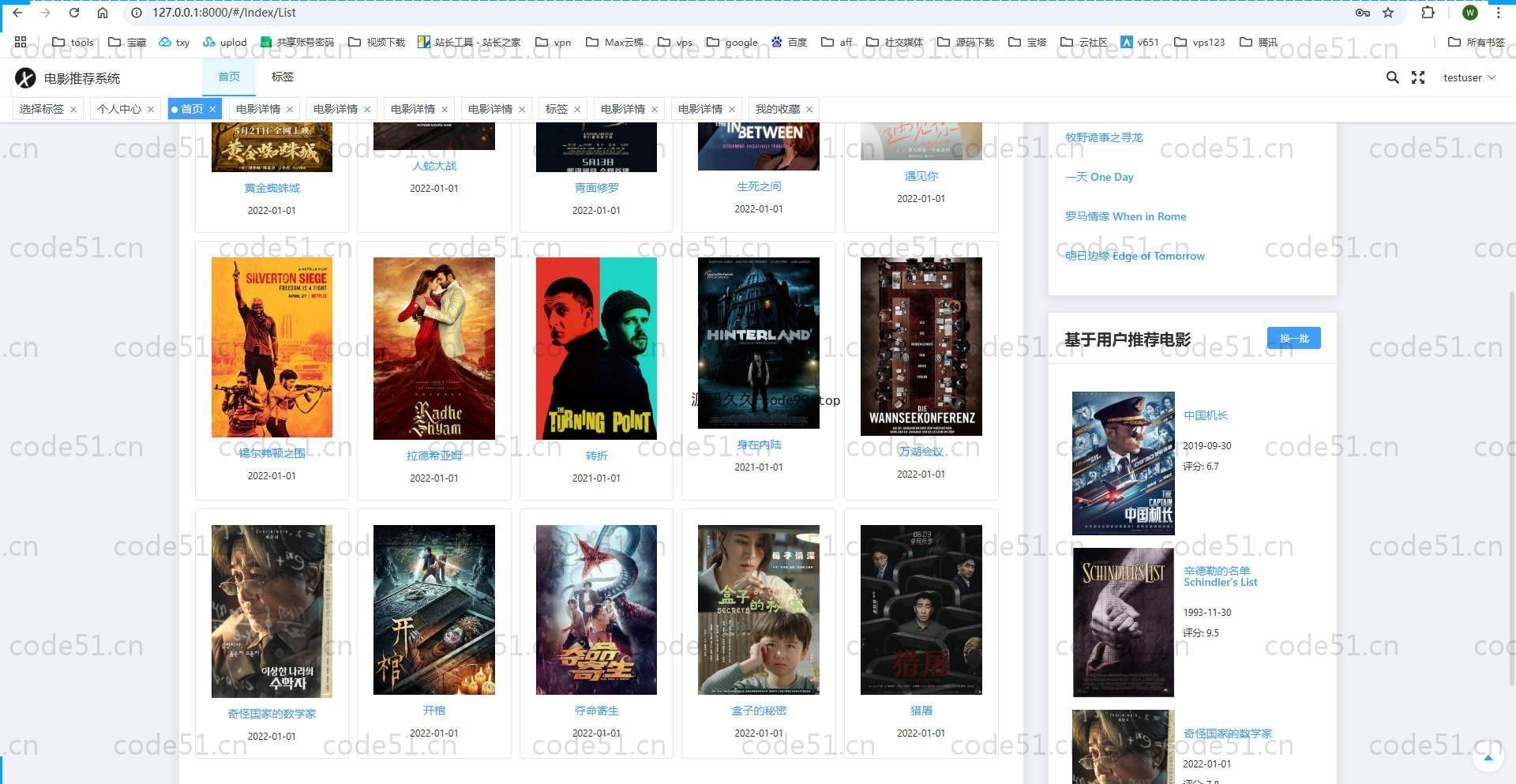
Task: Open the 牧野诡事之寻龙 link
Action: click(x=1103, y=137)
